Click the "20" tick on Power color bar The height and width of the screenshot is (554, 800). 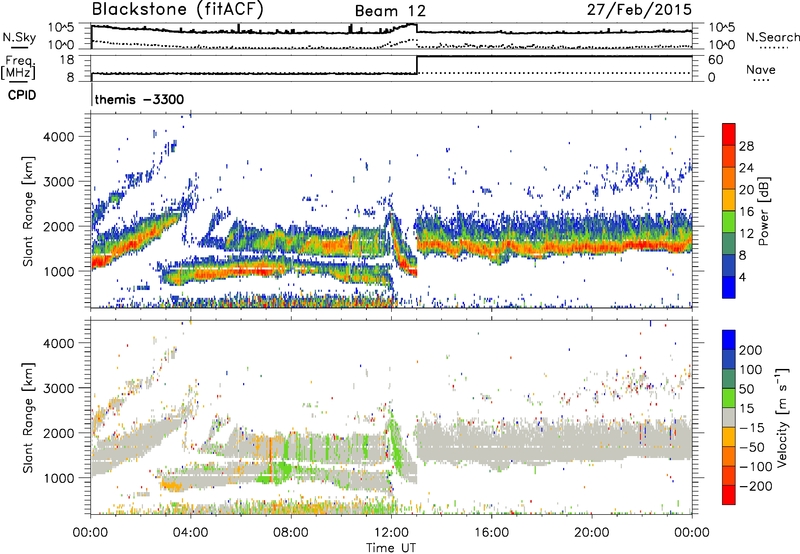(746, 190)
